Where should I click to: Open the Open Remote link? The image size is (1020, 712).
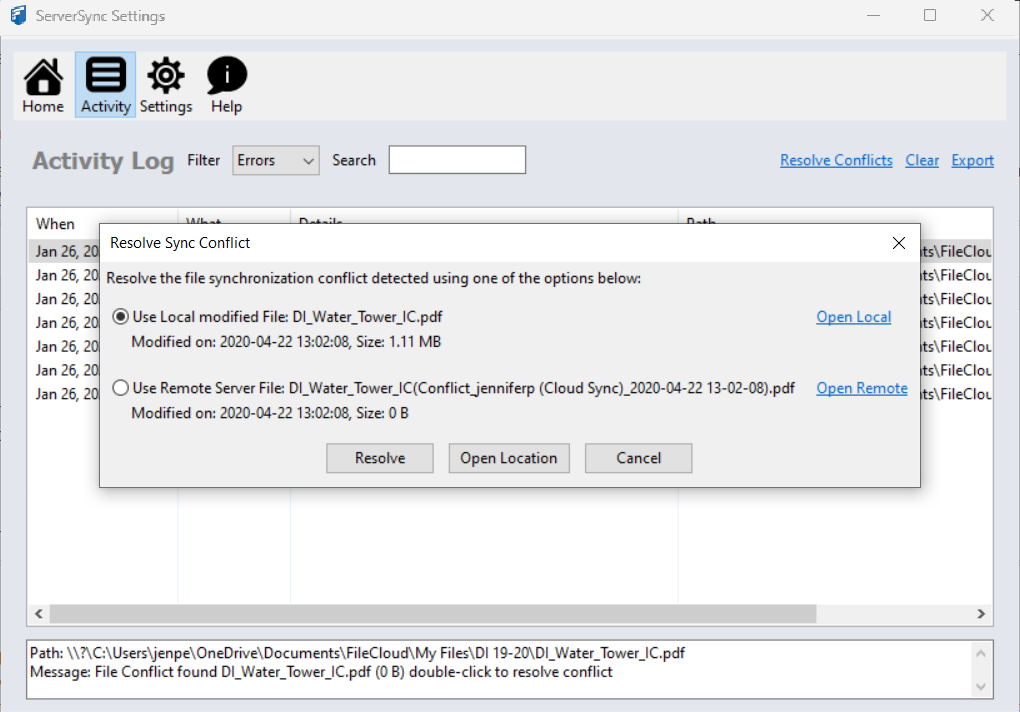[x=861, y=388]
